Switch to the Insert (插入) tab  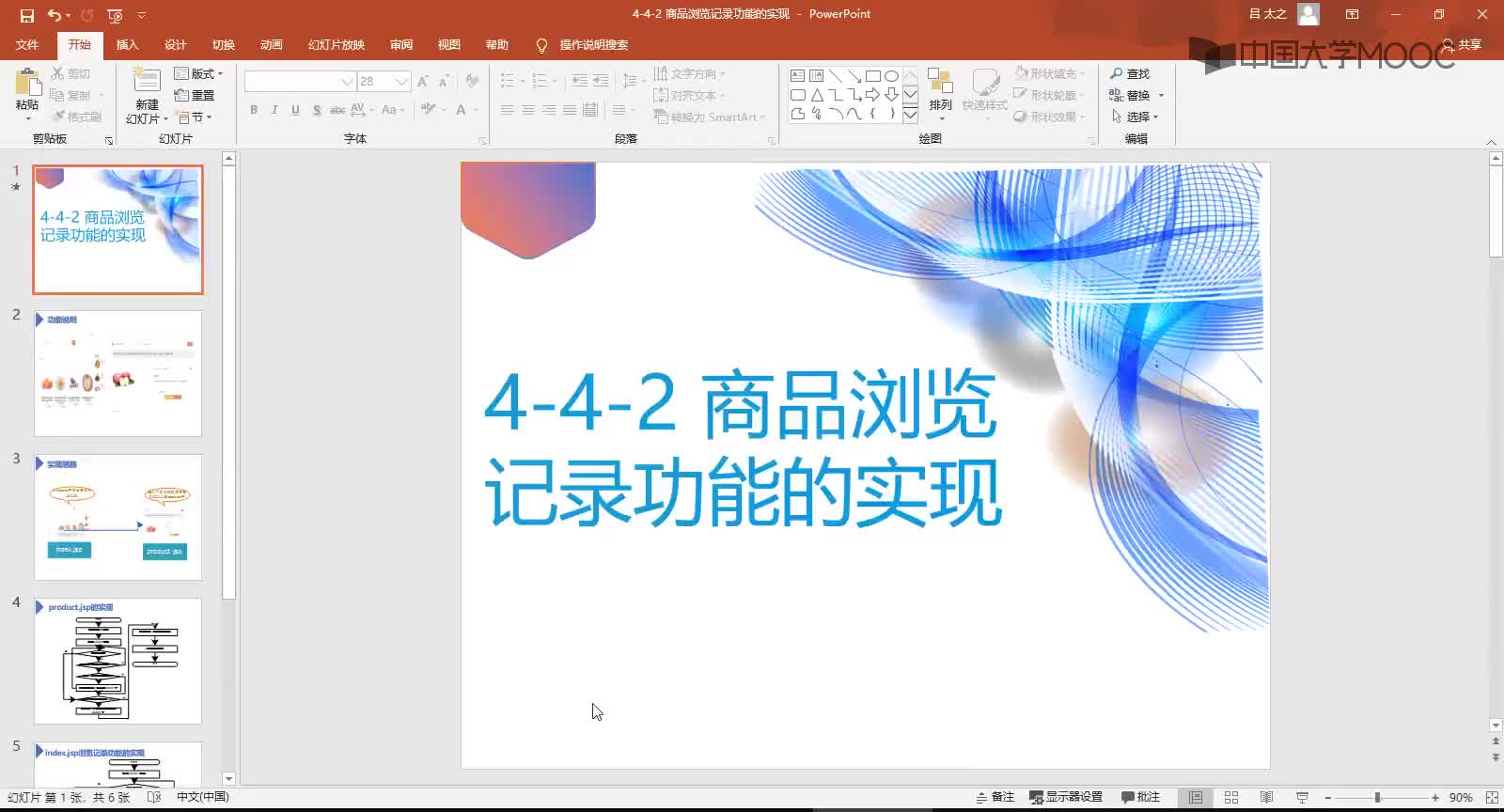[x=127, y=45]
